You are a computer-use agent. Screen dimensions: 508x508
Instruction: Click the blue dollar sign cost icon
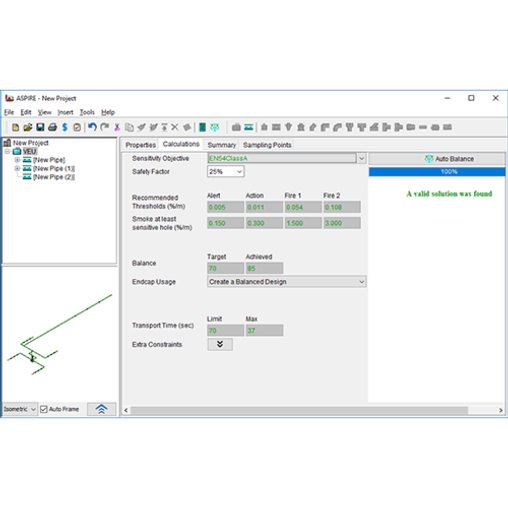65,127
